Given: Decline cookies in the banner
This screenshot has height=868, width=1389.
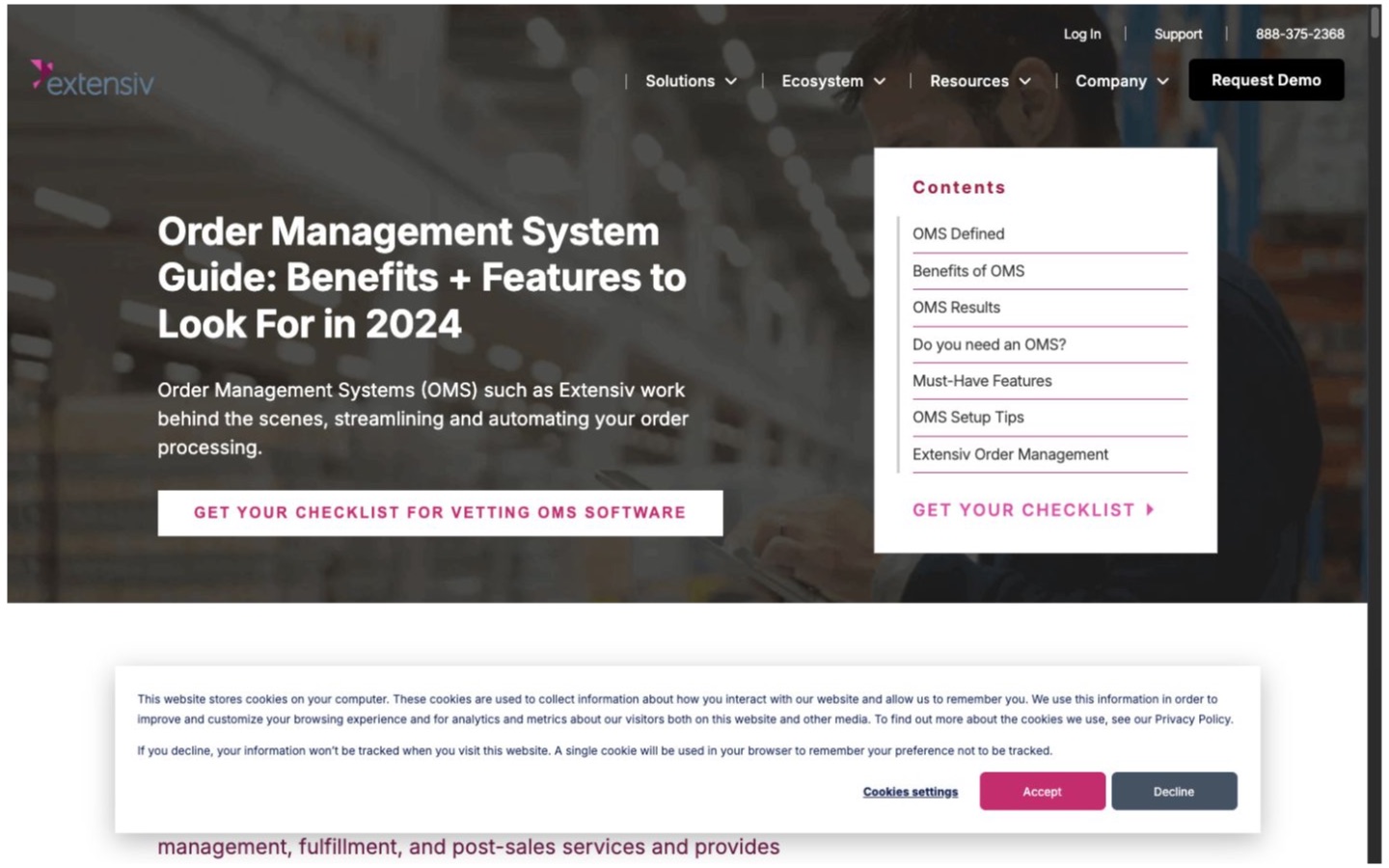Looking at the screenshot, I should [x=1173, y=791].
